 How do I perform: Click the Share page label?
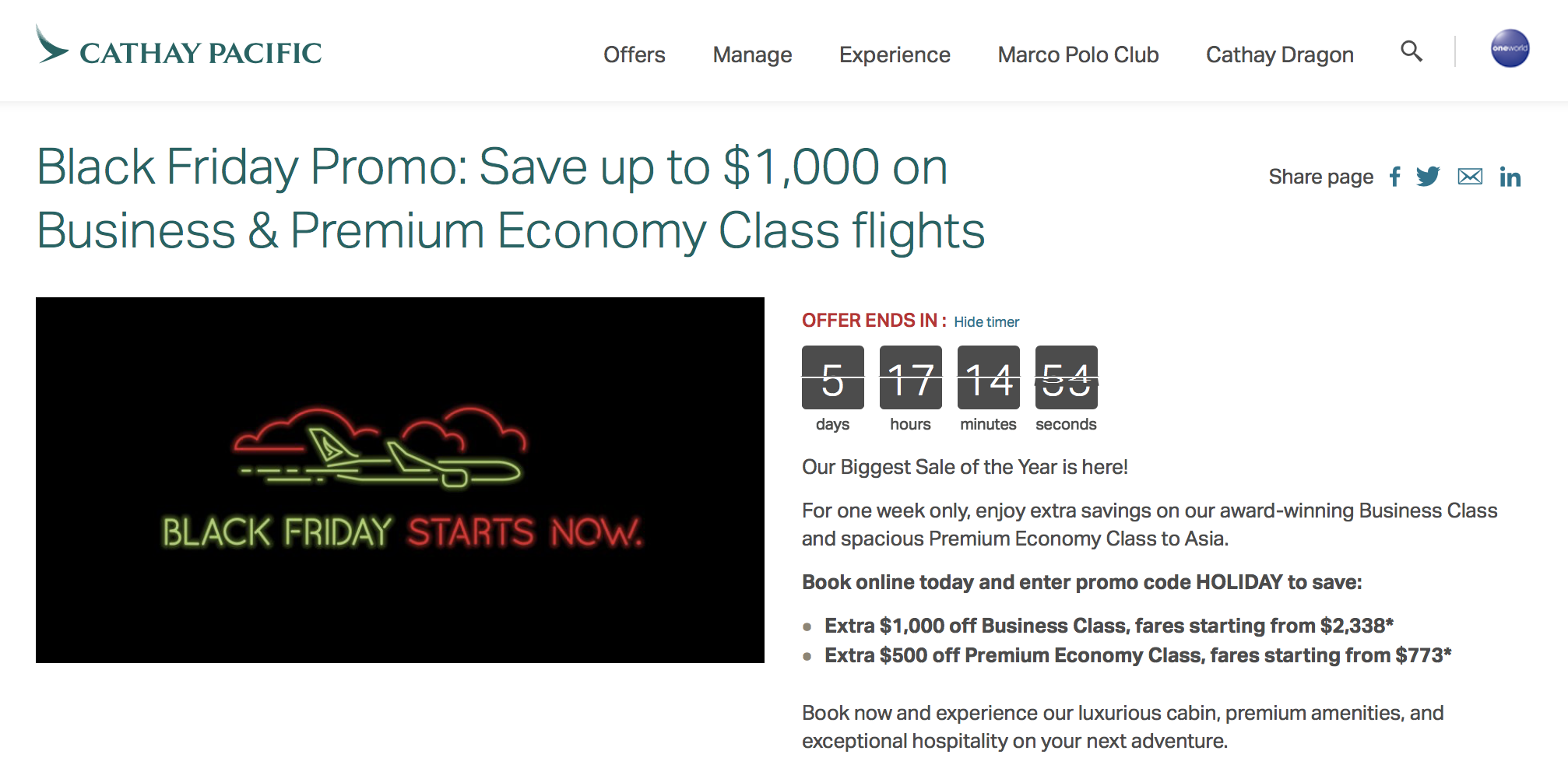[x=1321, y=177]
